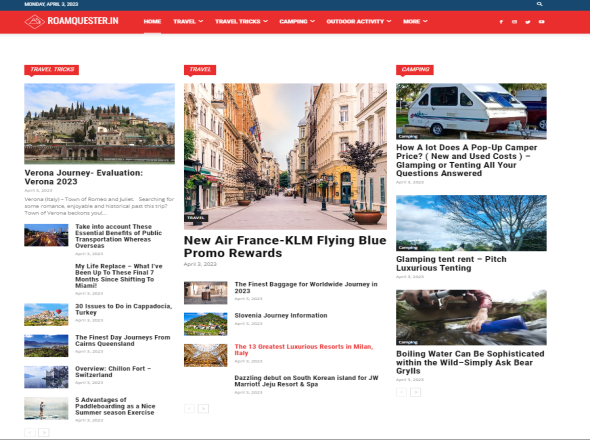Expand the More navigation menu
This screenshot has height=440, width=590.
tap(415, 21)
